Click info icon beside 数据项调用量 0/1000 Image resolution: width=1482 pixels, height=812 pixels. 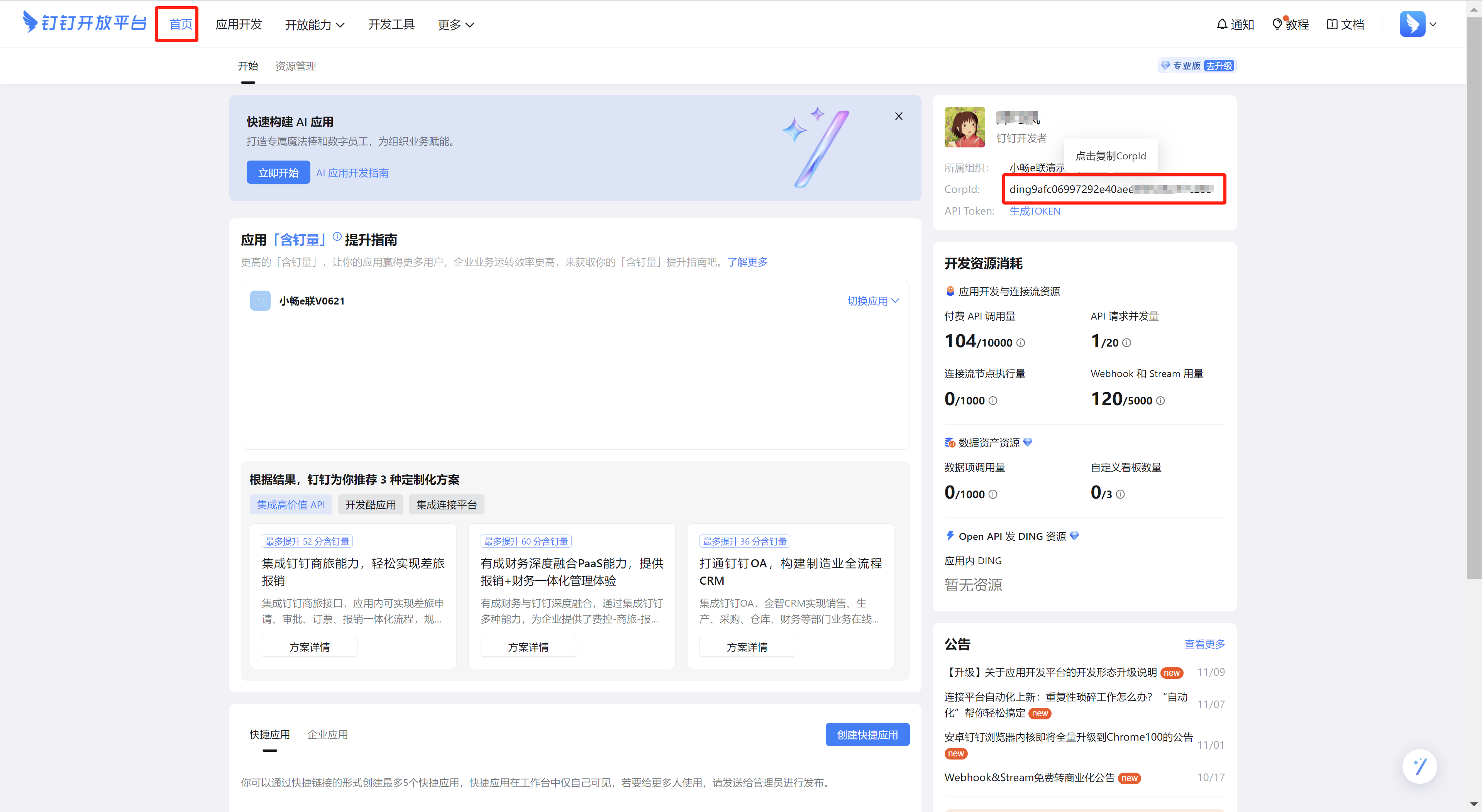tap(993, 494)
